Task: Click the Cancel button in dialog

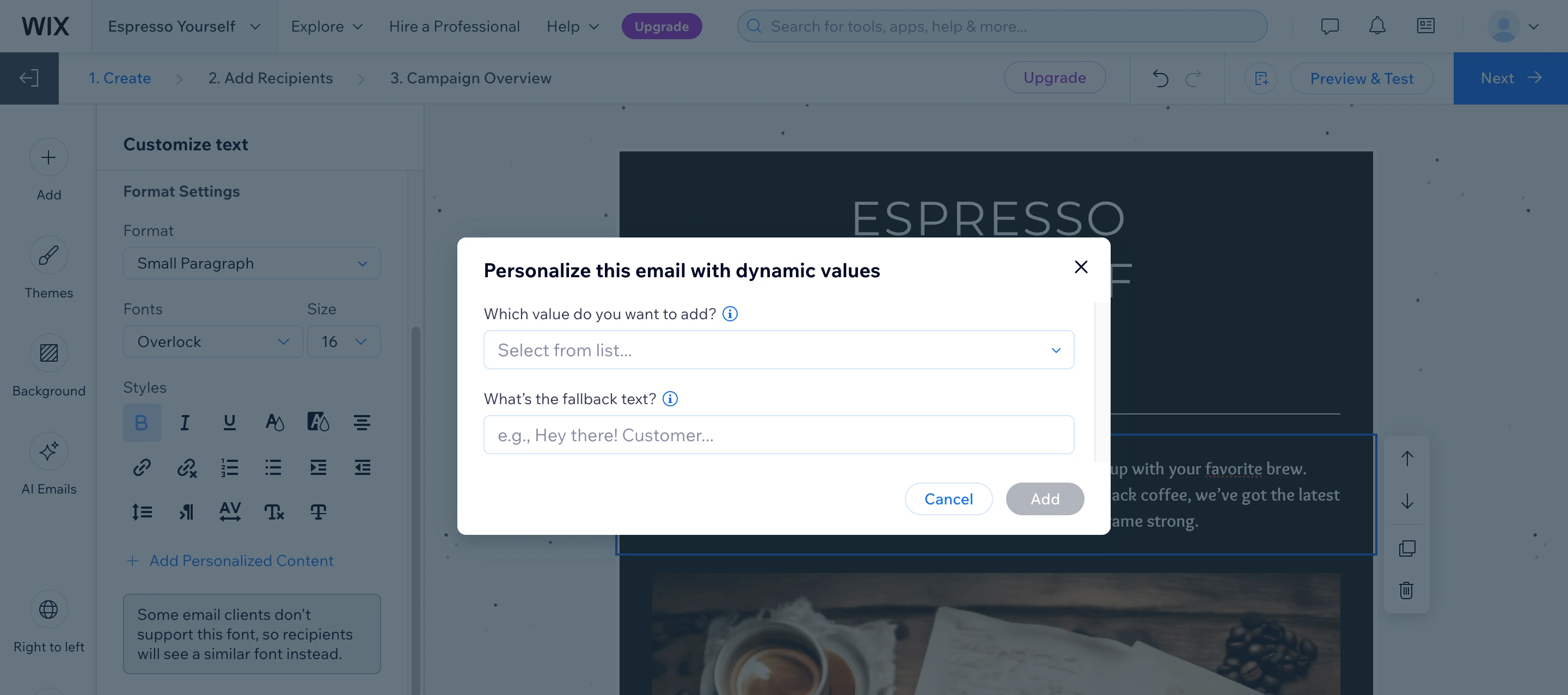Action: point(948,499)
